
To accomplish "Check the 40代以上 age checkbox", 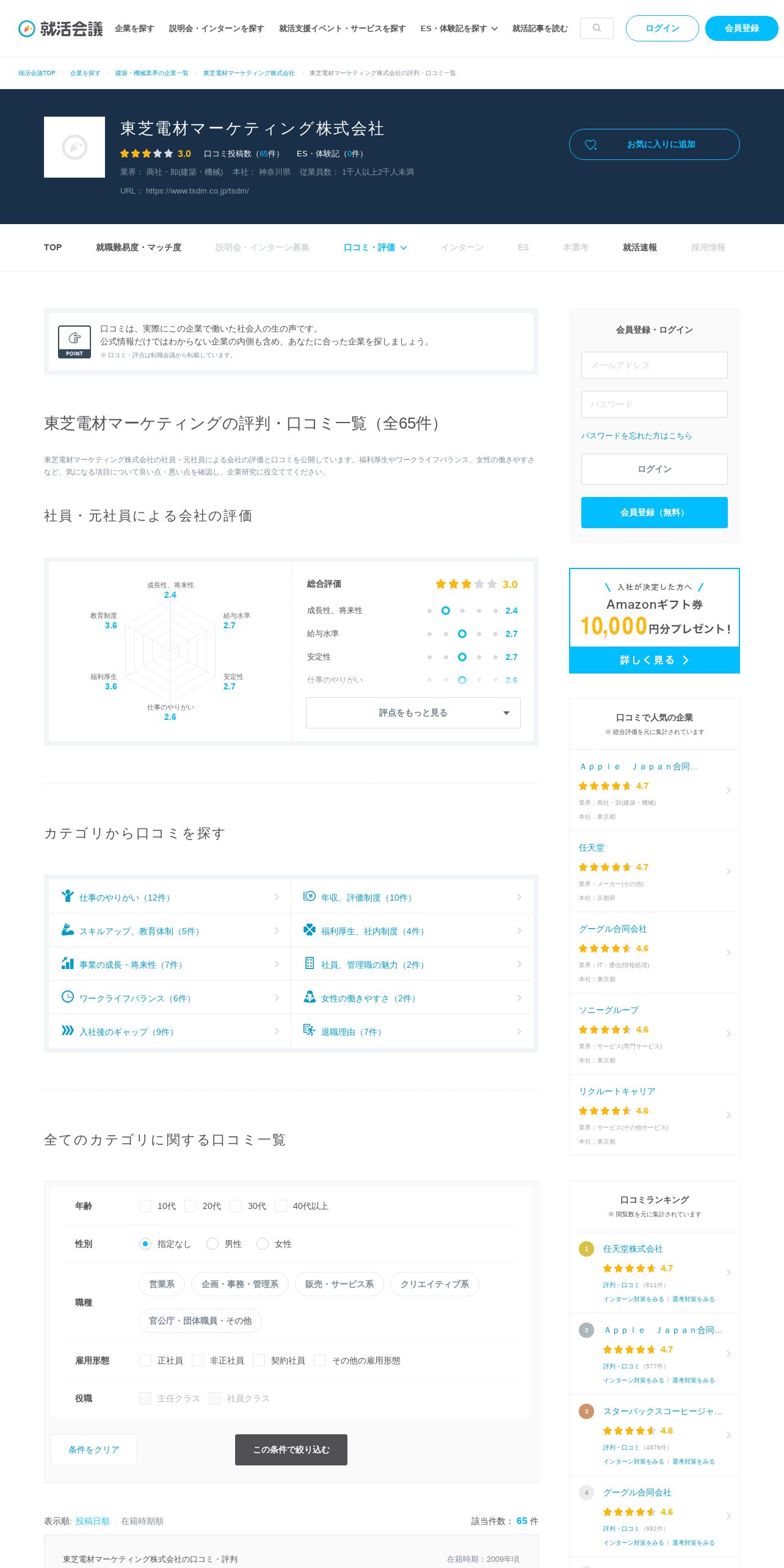I will [x=281, y=1206].
